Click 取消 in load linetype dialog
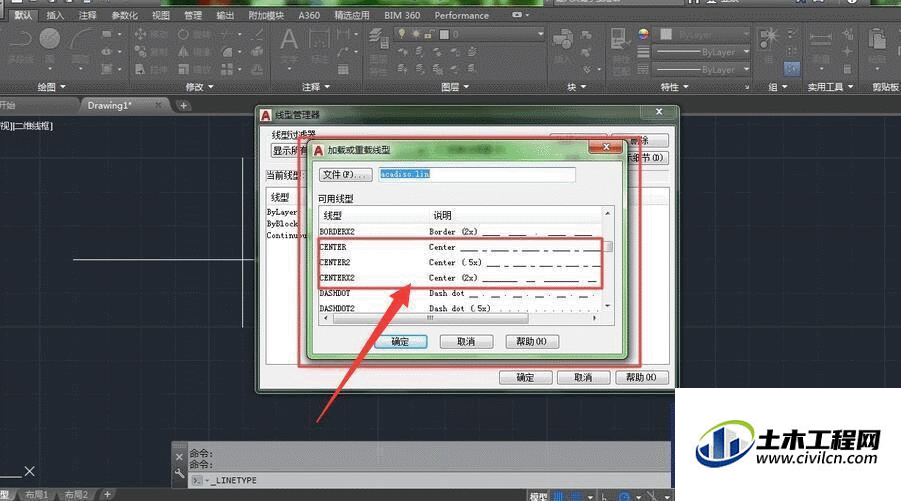 point(466,342)
